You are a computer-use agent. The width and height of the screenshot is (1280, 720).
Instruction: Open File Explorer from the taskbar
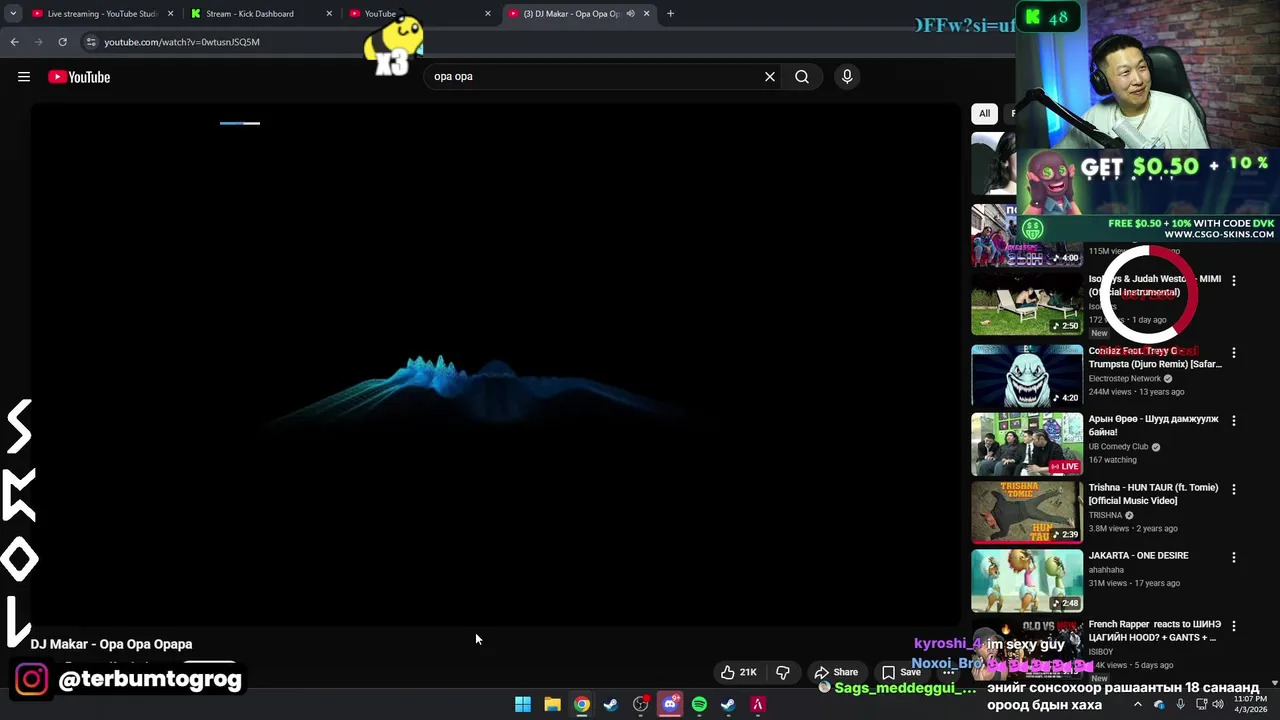(552, 704)
